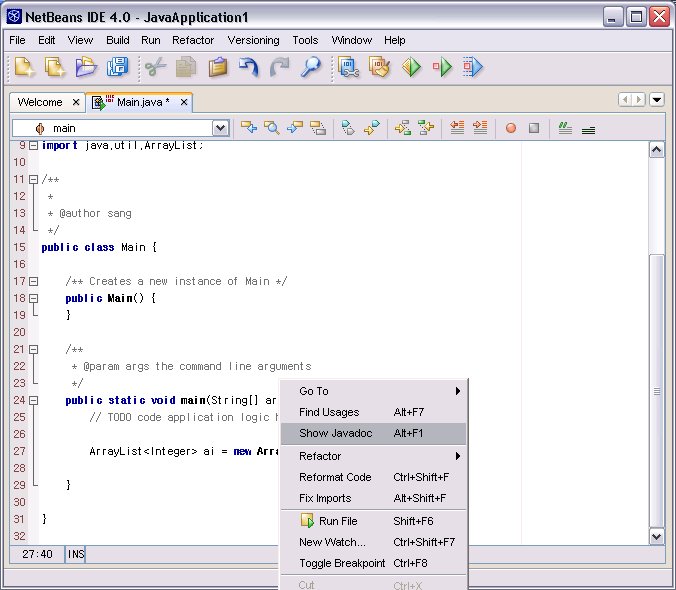Save All using the floppy disks icon

(x=117, y=67)
